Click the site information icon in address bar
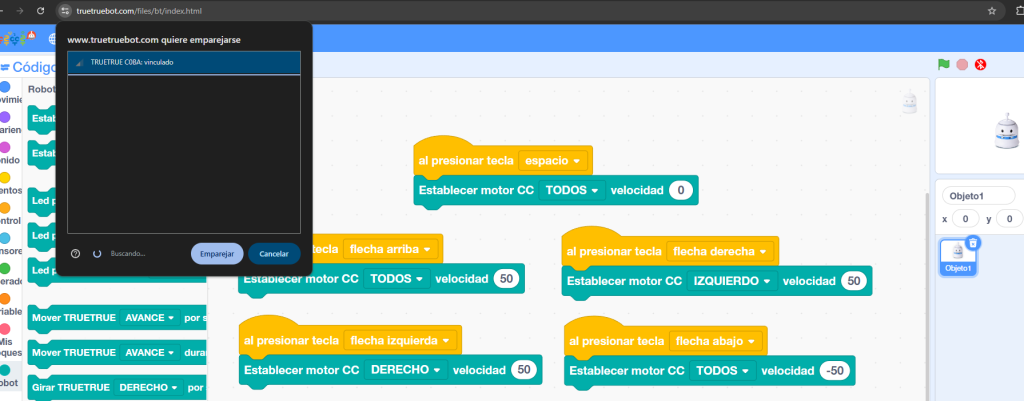 [x=65, y=10]
